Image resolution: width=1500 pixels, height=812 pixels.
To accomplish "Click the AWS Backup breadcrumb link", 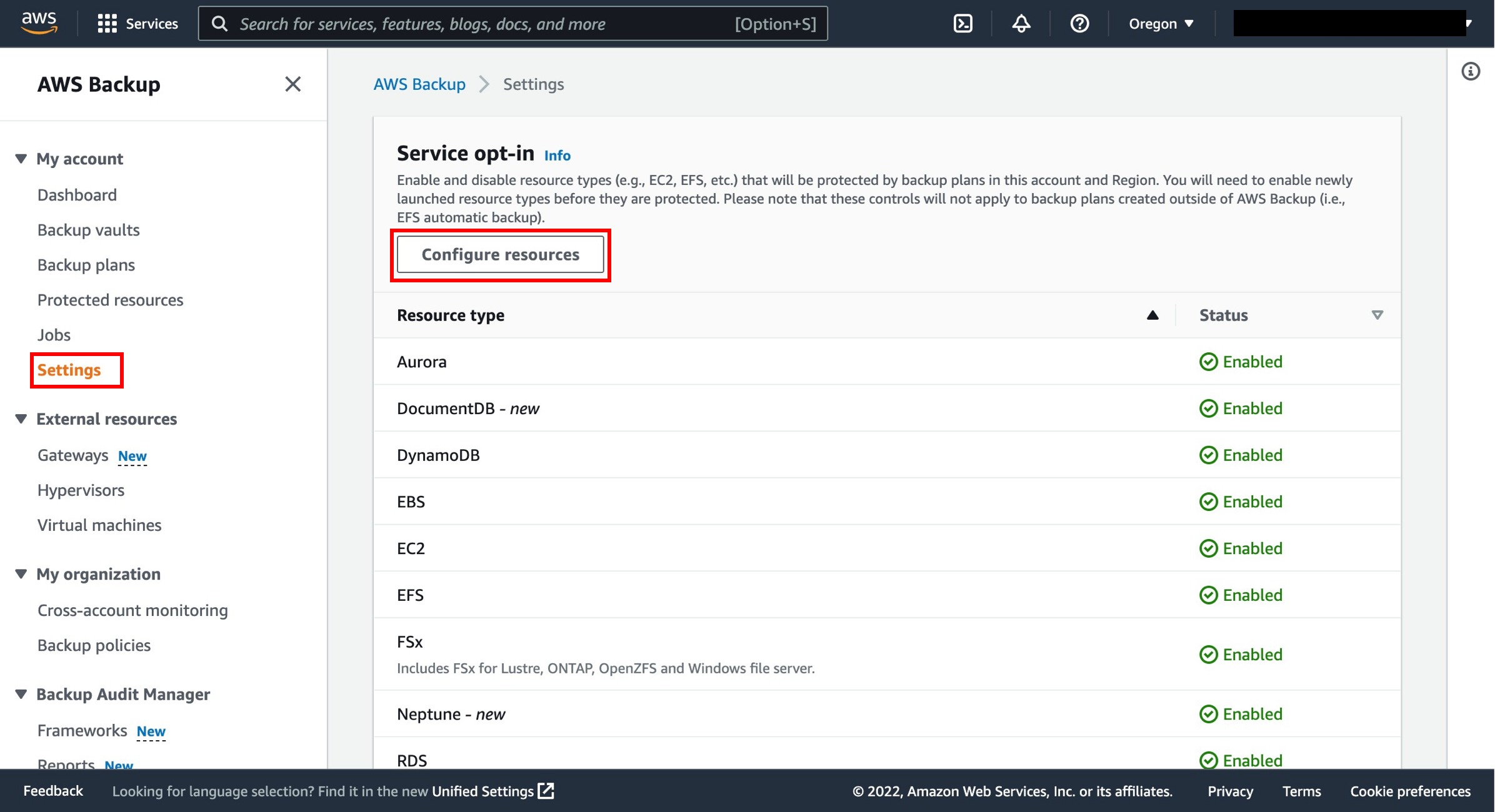I will [x=419, y=84].
